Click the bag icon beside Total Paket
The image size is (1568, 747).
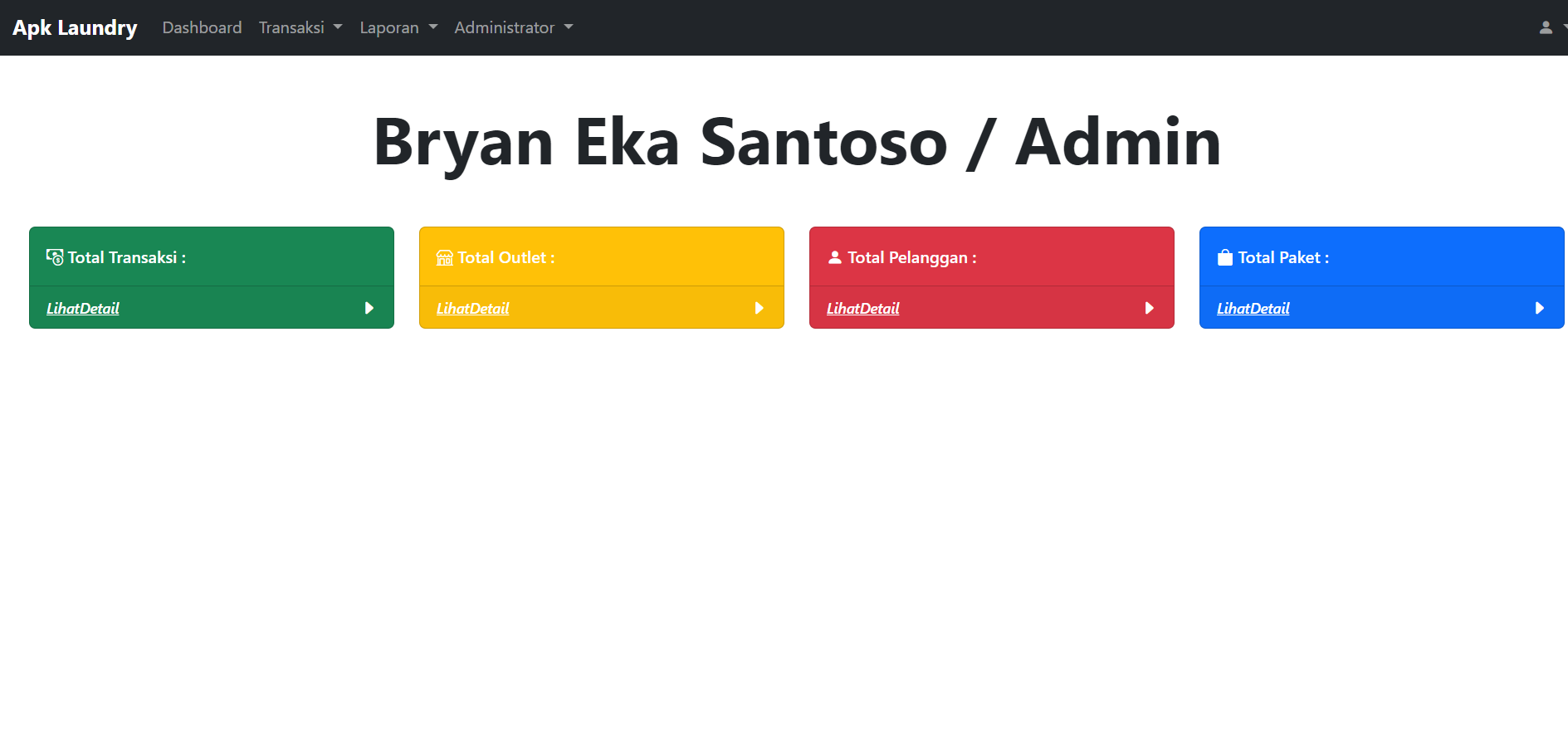click(x=1225, y=257)
